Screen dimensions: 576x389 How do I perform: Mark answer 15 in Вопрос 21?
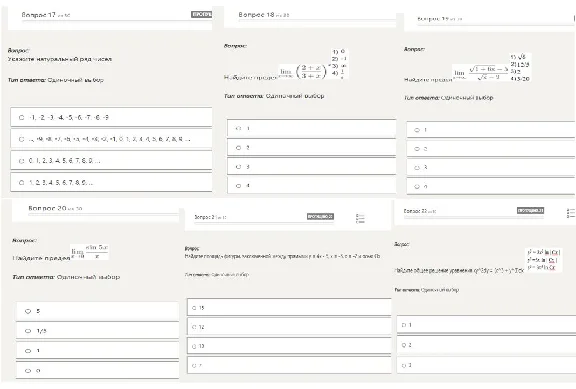coord(289,308)
